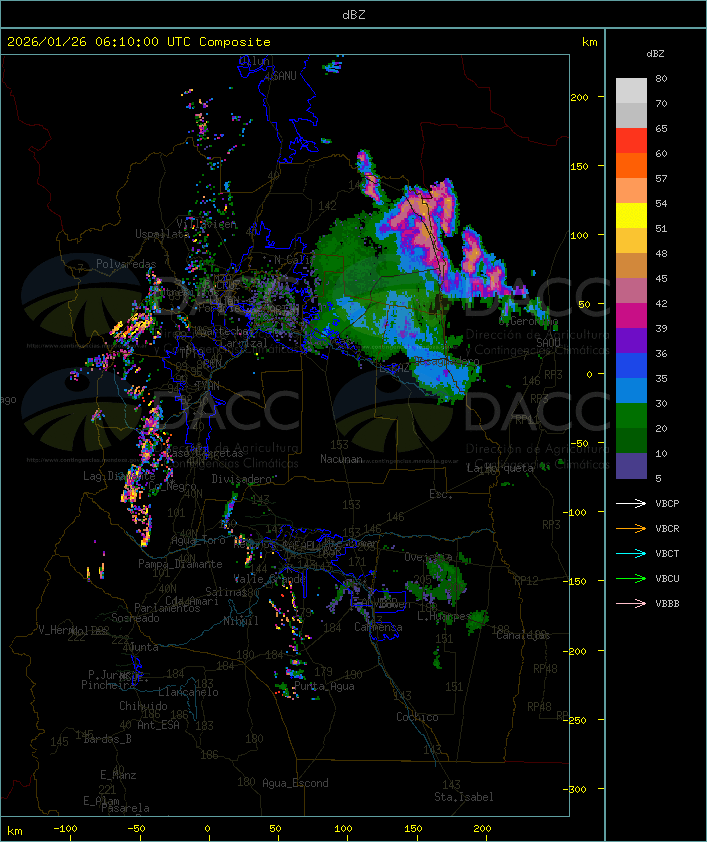The image size is (707, 842).
Task: Click the green VBCU arrow icon
Action: [631, 578]
